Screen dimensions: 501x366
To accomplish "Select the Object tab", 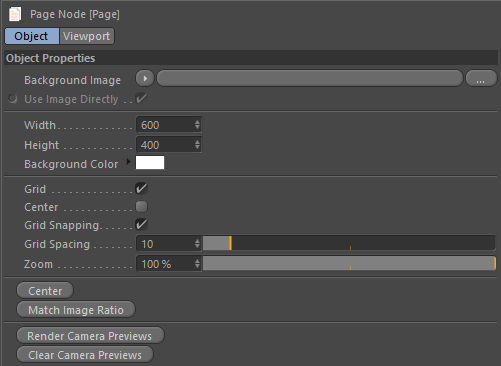I will pos(32,36).
